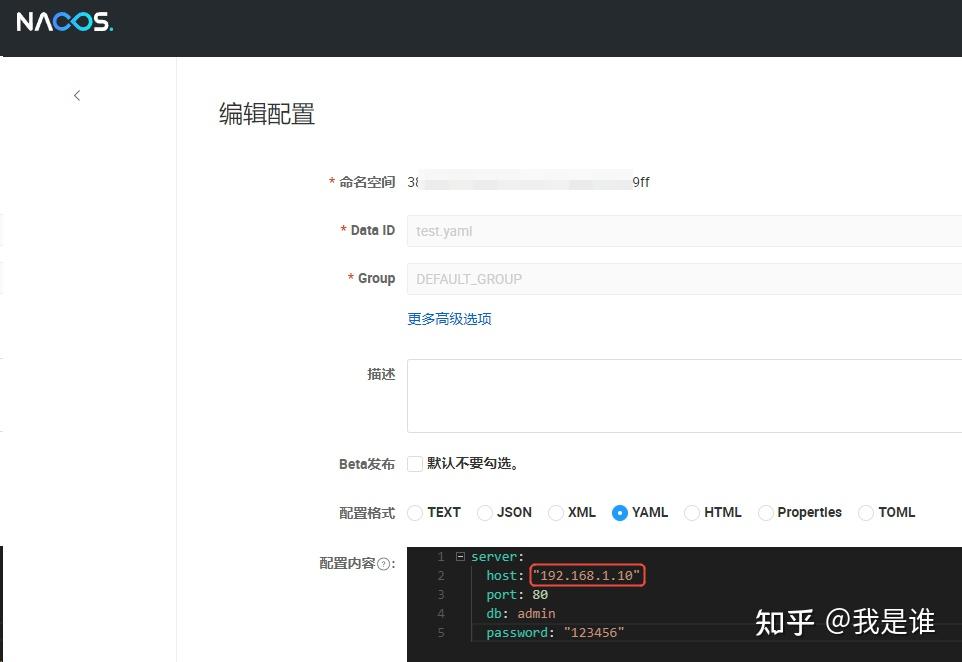Switch format to JSON

[484, 512]
